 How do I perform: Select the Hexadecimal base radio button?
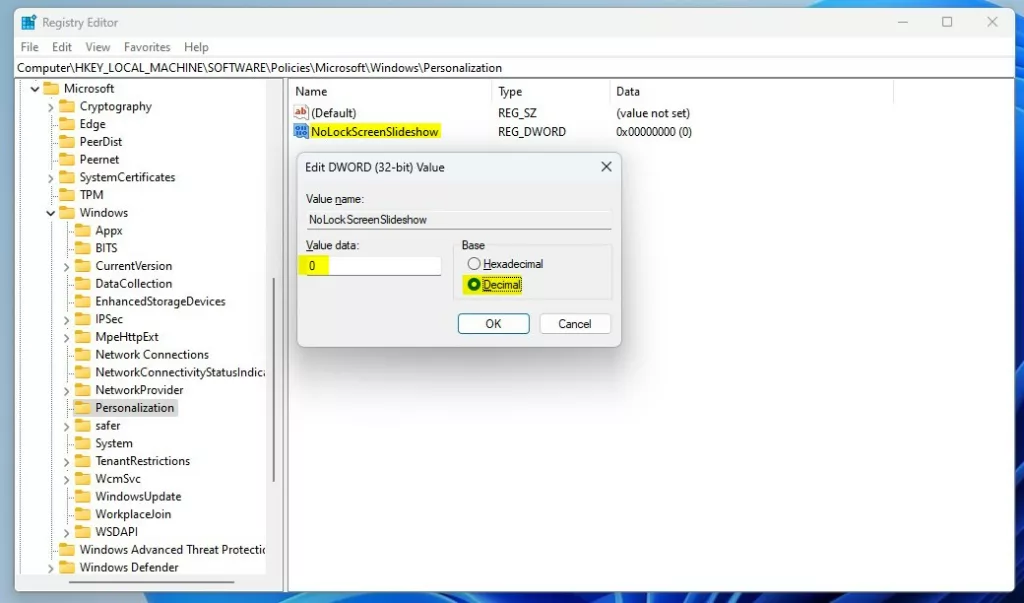pyautogui.click(x=473, y=264)
